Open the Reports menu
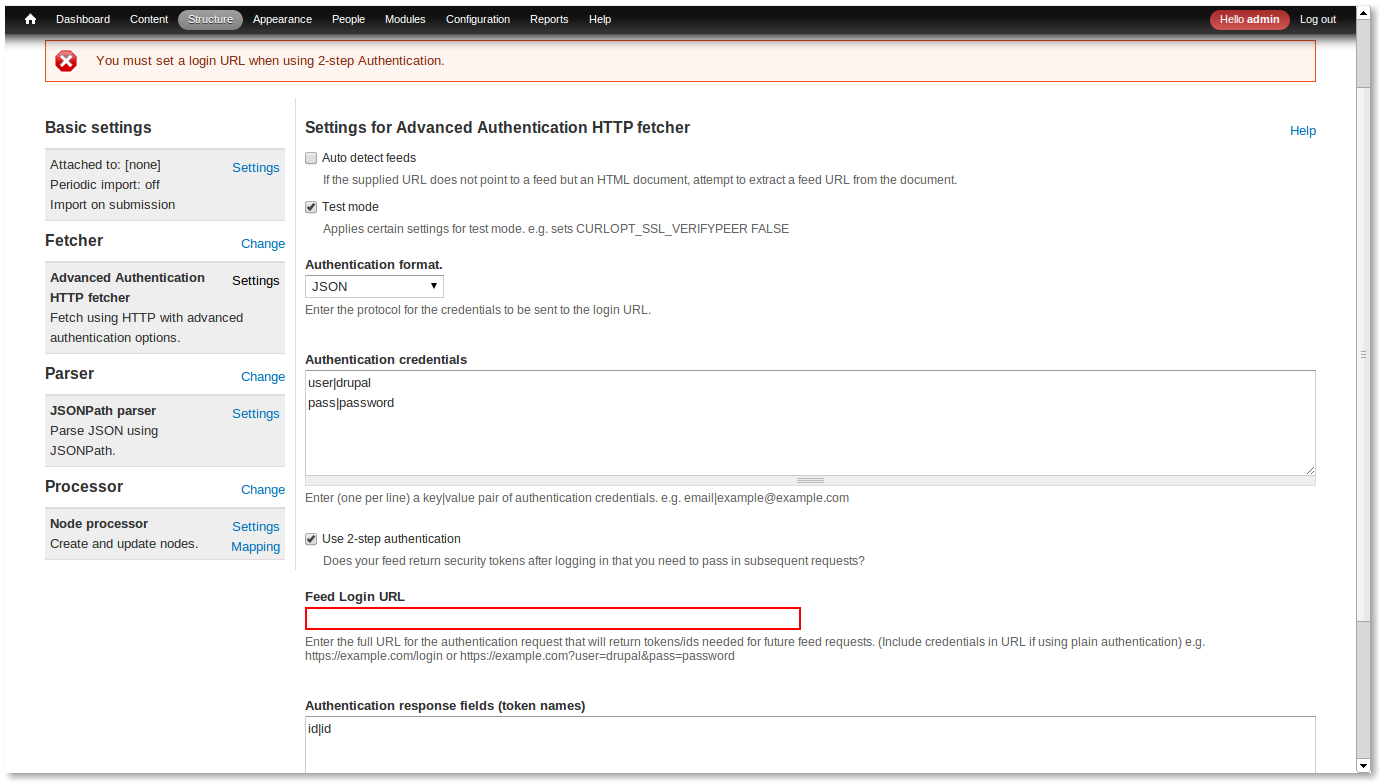 click(x=549, y=18)
